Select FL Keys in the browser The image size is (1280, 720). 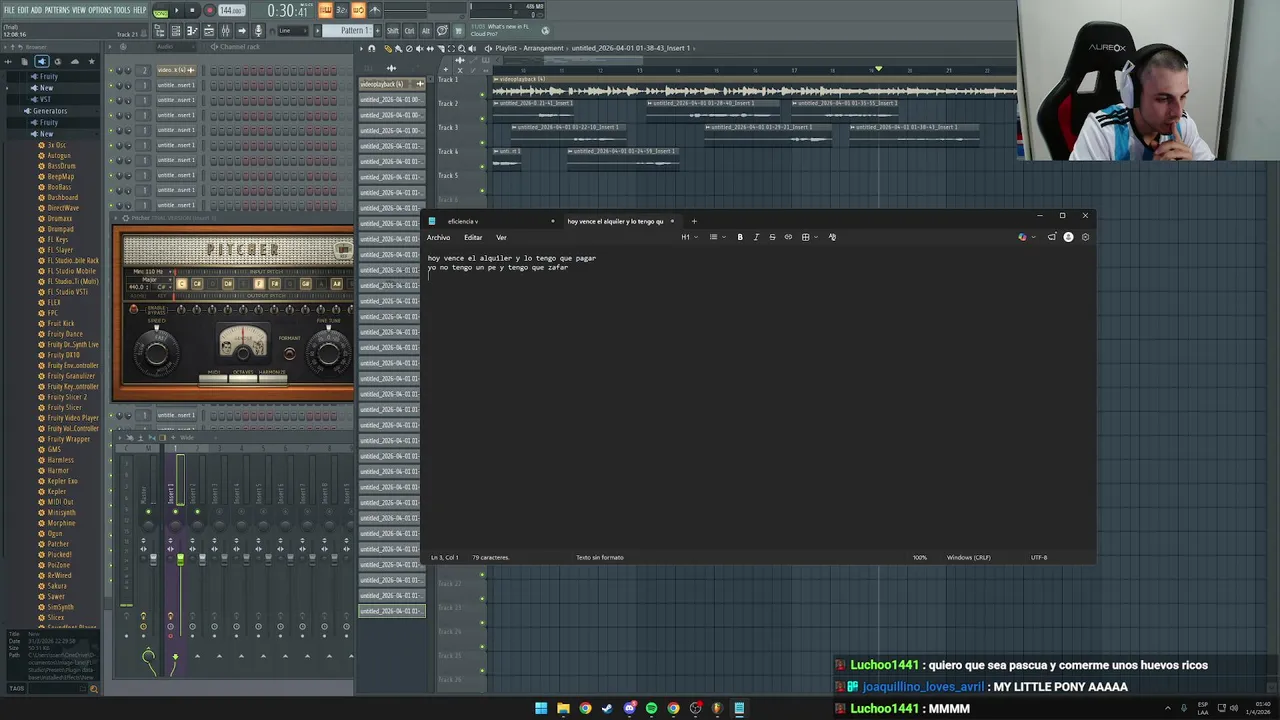(x=57, y=239)
